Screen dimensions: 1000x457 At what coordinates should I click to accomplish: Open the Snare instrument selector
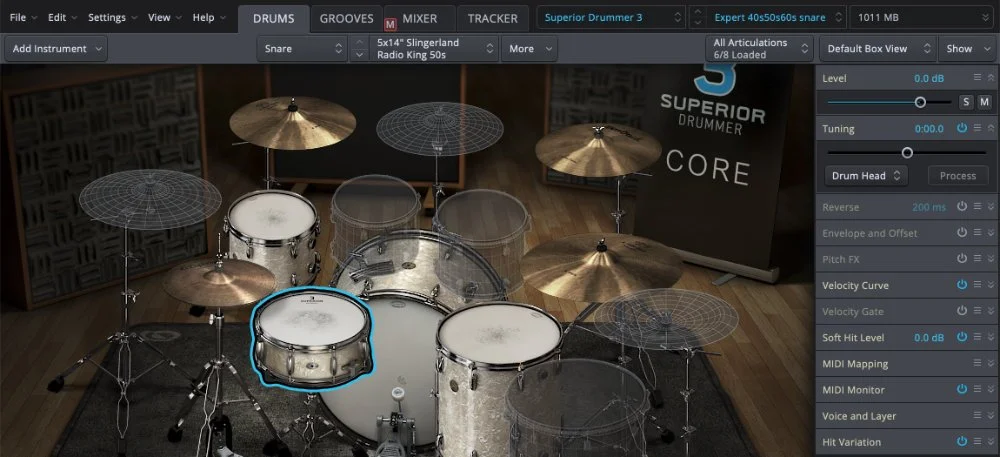302,48
